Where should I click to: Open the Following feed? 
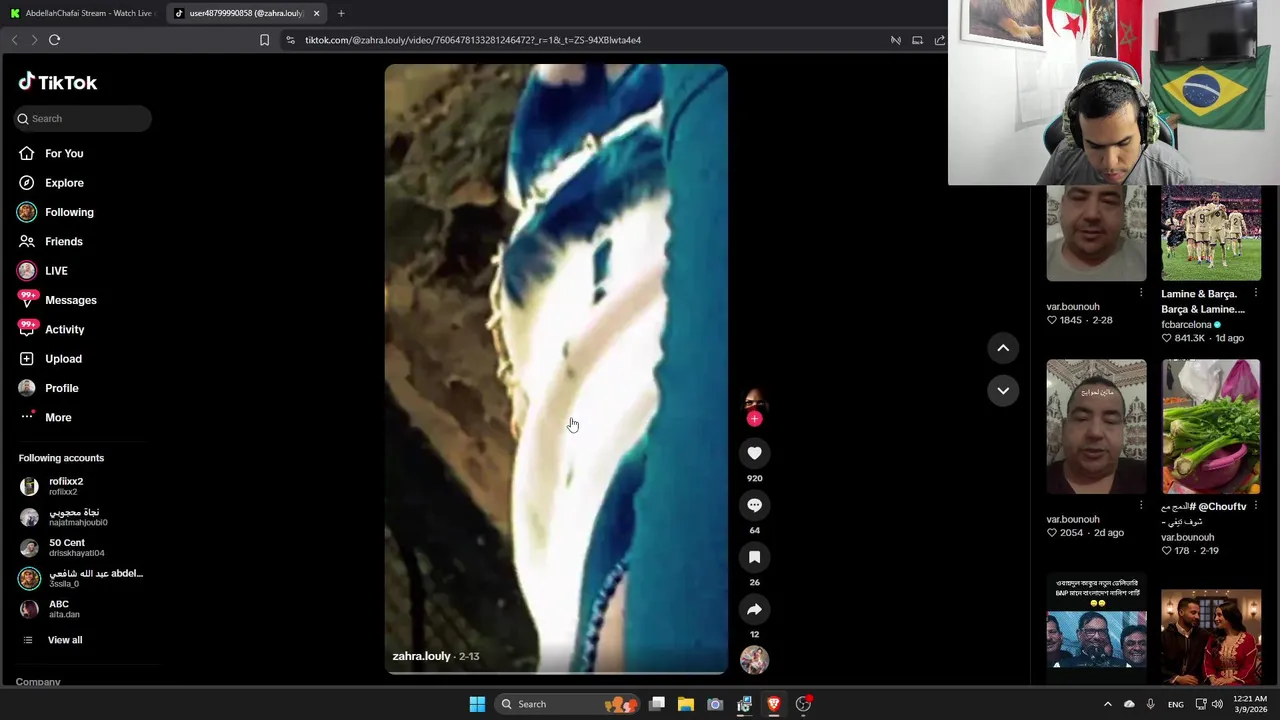(x=69, y=212)
